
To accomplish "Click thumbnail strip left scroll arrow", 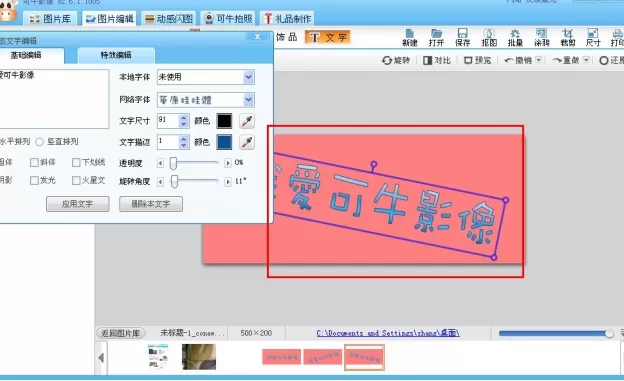I will point(101,358).
